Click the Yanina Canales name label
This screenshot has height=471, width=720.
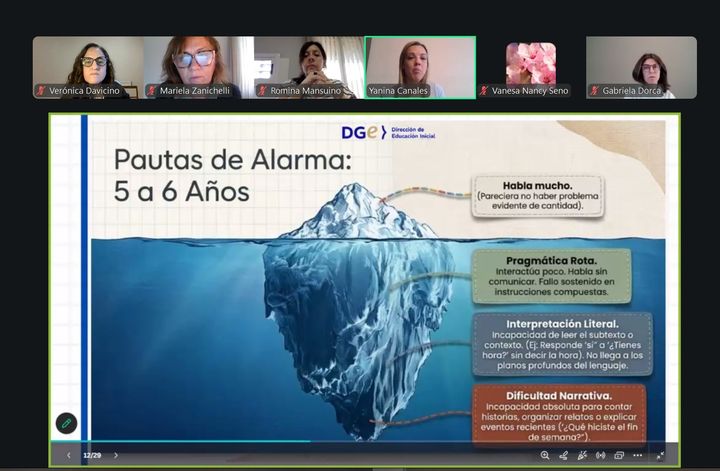point(398,91)
